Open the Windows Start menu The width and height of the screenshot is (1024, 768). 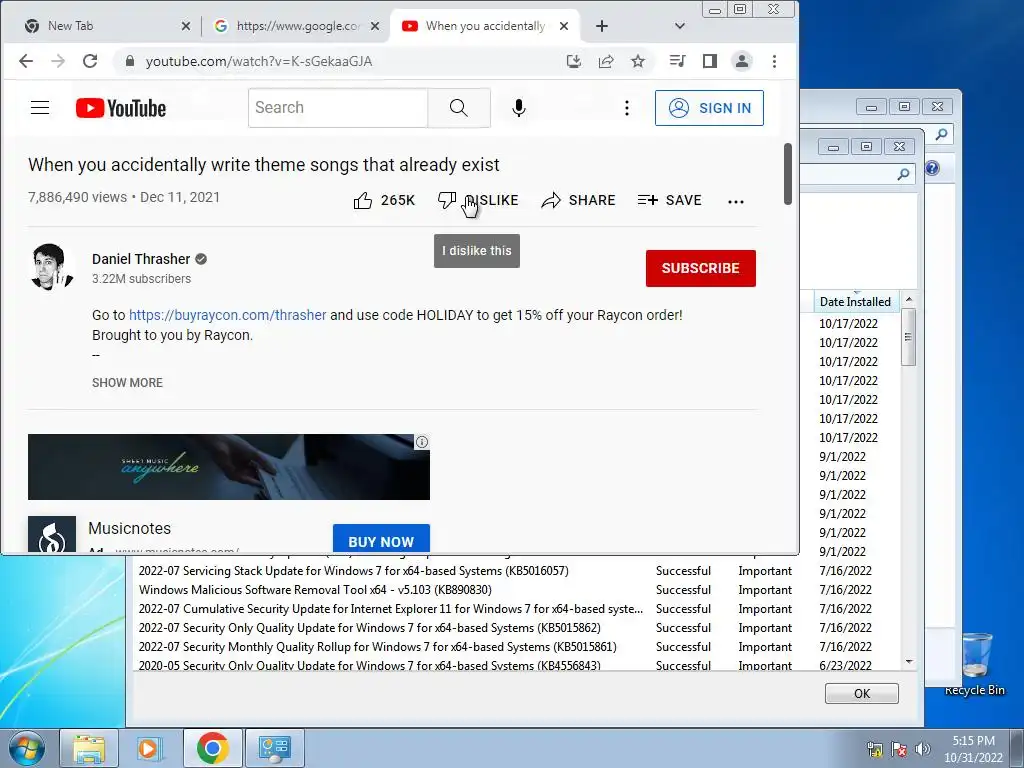point(27,748)
